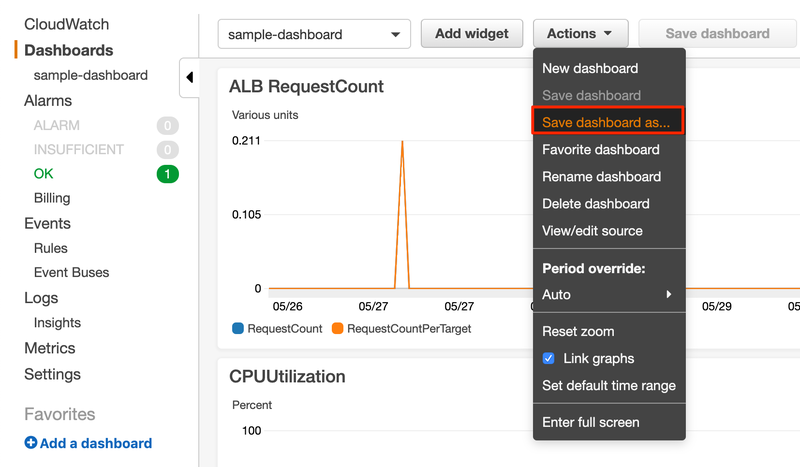Click the ALB RequestCount widget title
The width and height of the screenshot is (800, 467).
(x=306, y=86)
